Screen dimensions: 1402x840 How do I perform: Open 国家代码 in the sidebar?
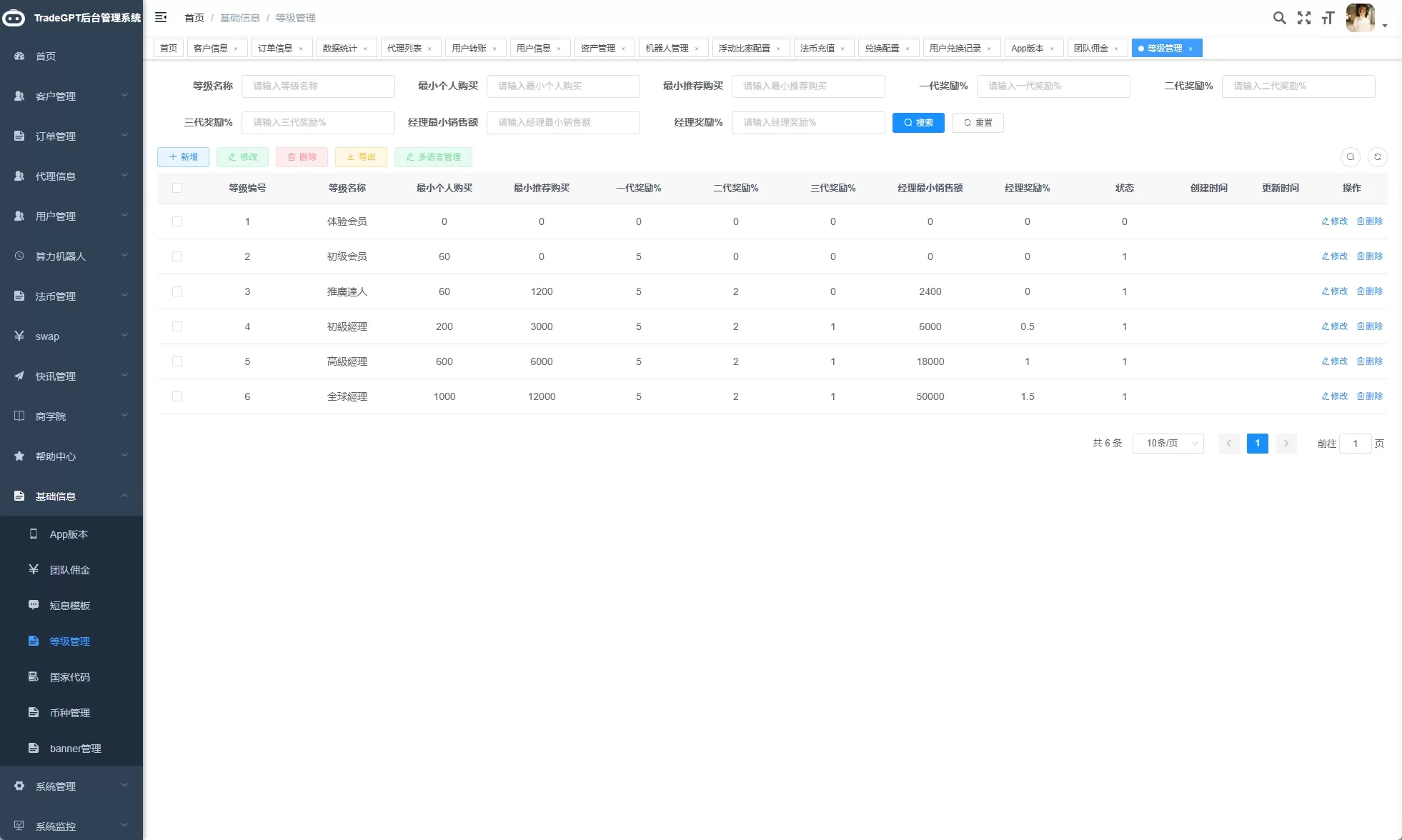pos(70,676)
